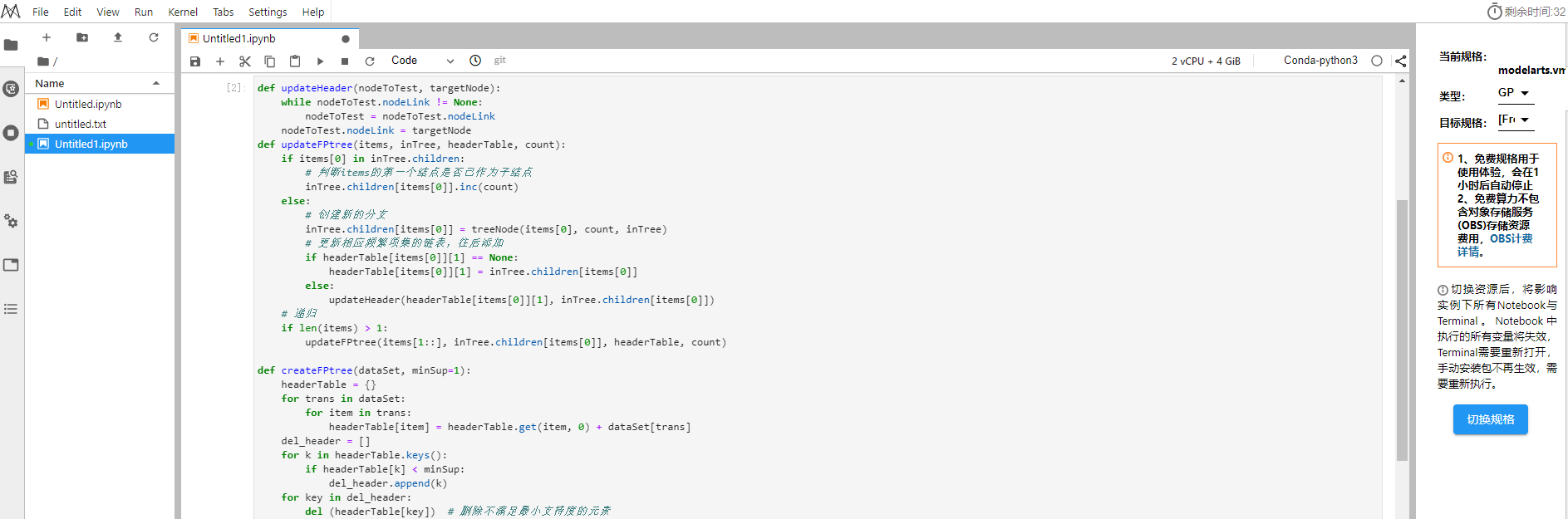Restart the kernel from the notebook toolbar
Image resolution: width=1568 pixels, height=519 pixels.
click(x=370, y=61)
